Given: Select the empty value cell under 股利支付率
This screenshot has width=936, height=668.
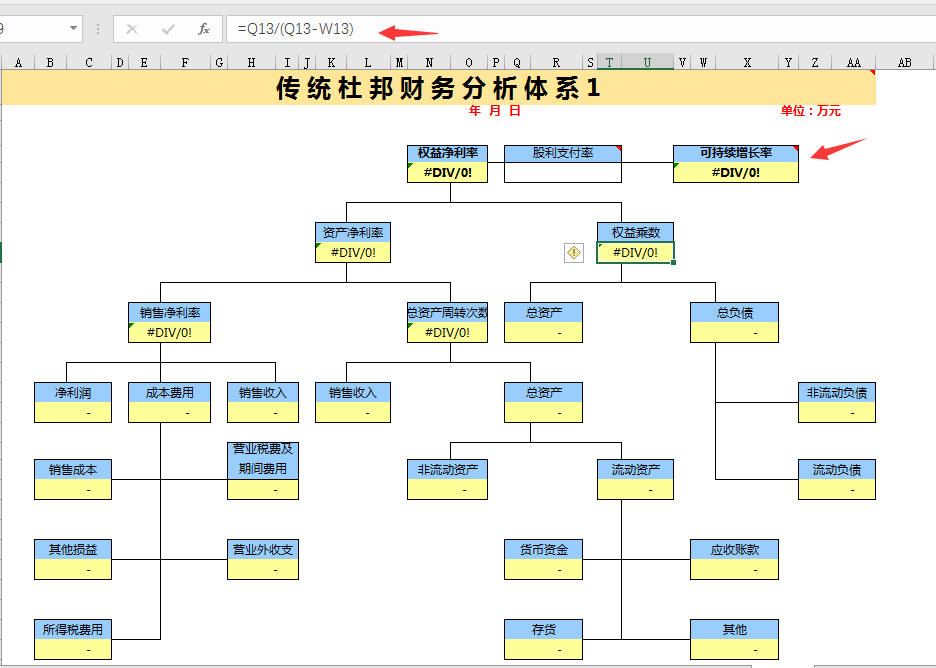Looking at the screenshot, I should coord(563,173).
